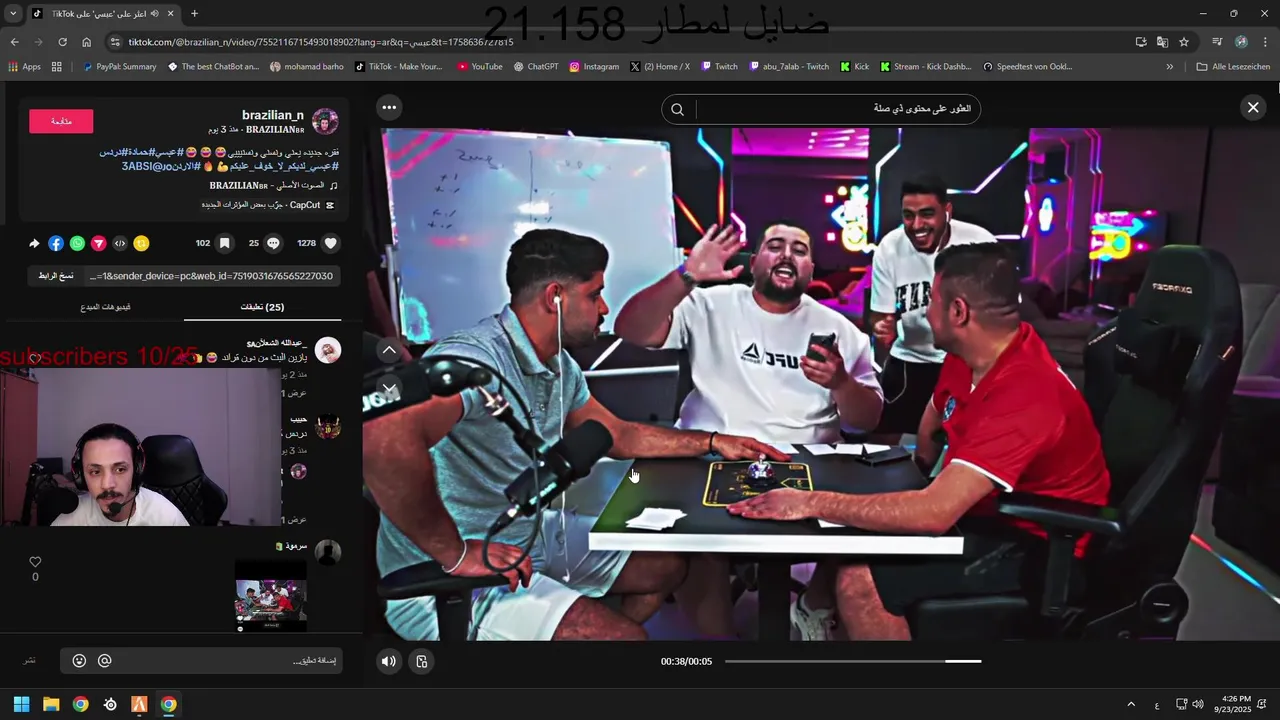Open the YouTube bookmark
The image size is (1280, 720).
point(480,67)
